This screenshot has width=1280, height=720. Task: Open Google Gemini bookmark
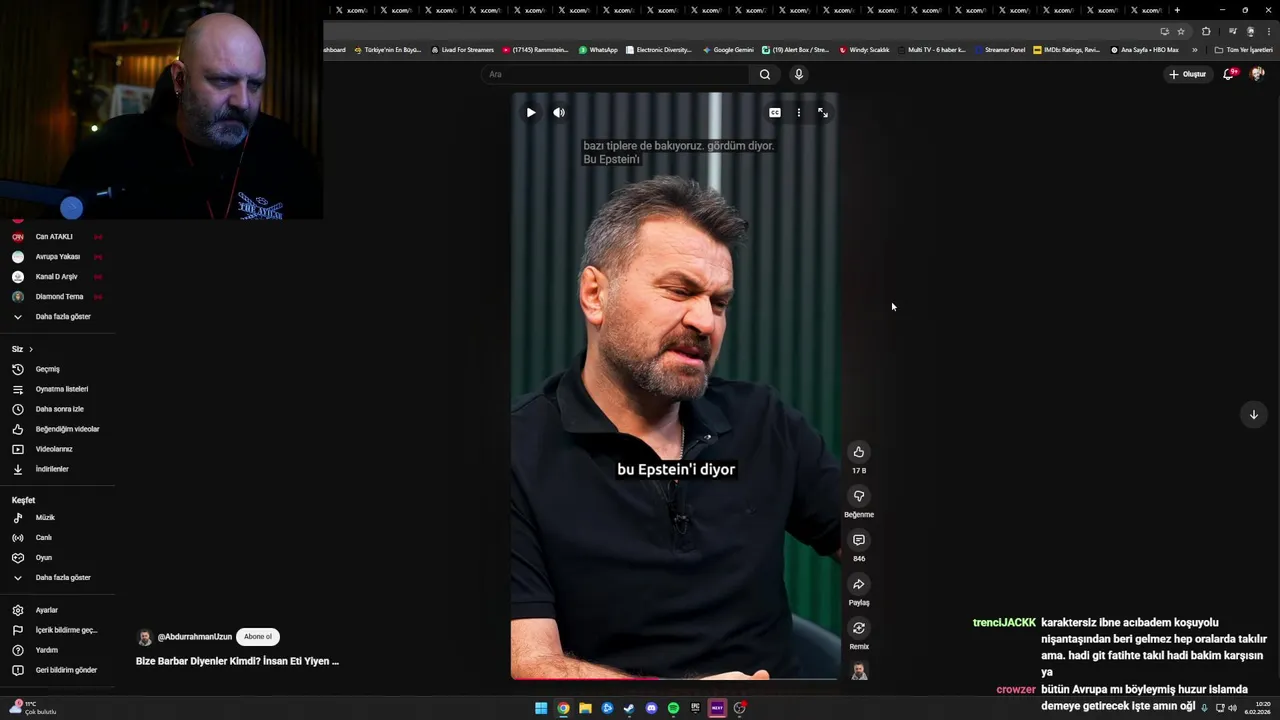(x=728, y=50)
